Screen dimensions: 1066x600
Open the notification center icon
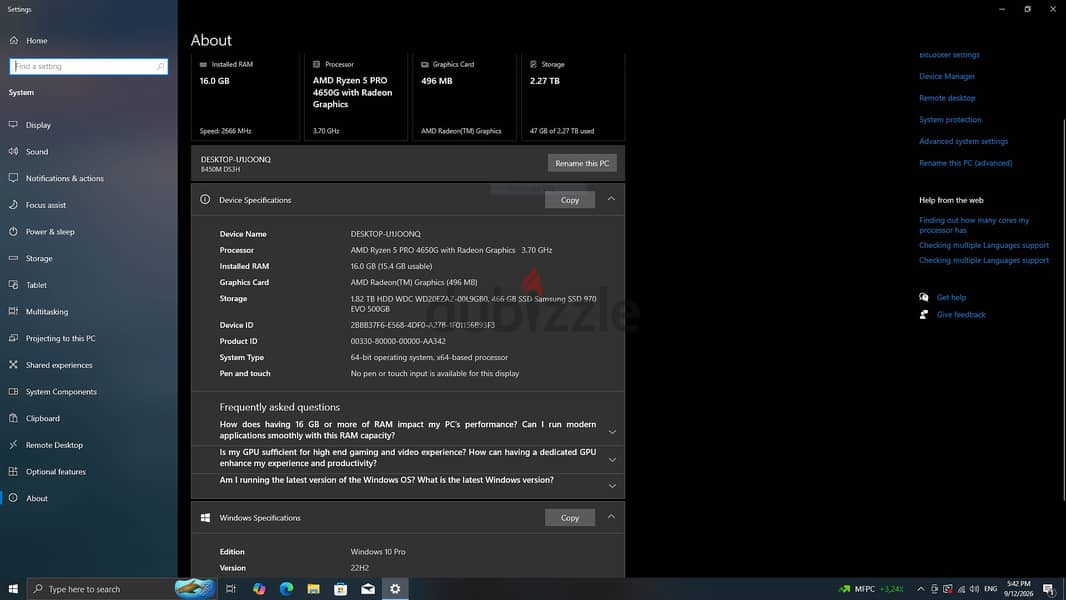tap(1048, 589)
